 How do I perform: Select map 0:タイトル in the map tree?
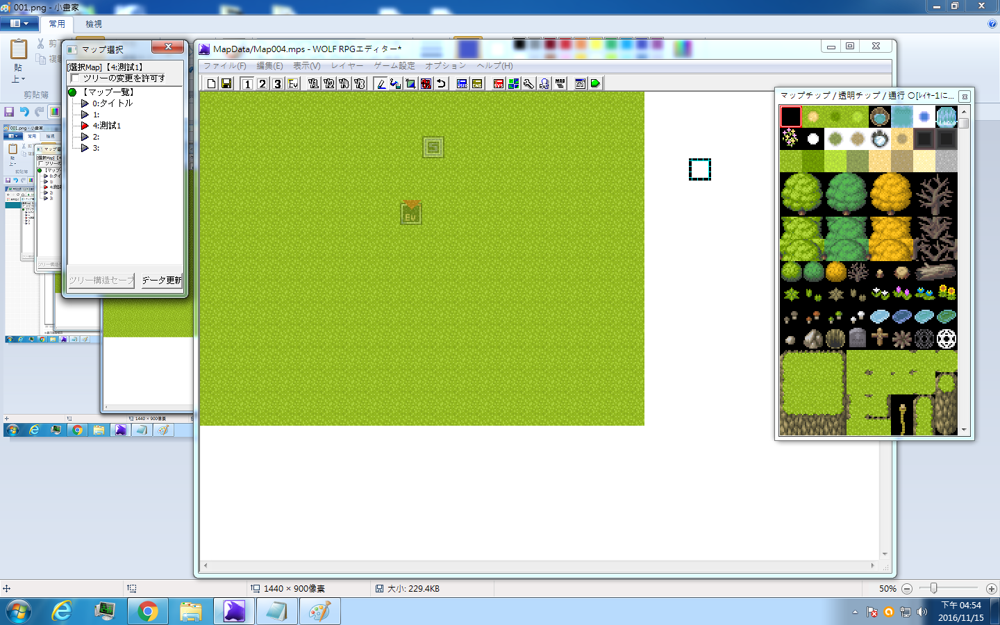pyautogui.click(x=112, y=103)
